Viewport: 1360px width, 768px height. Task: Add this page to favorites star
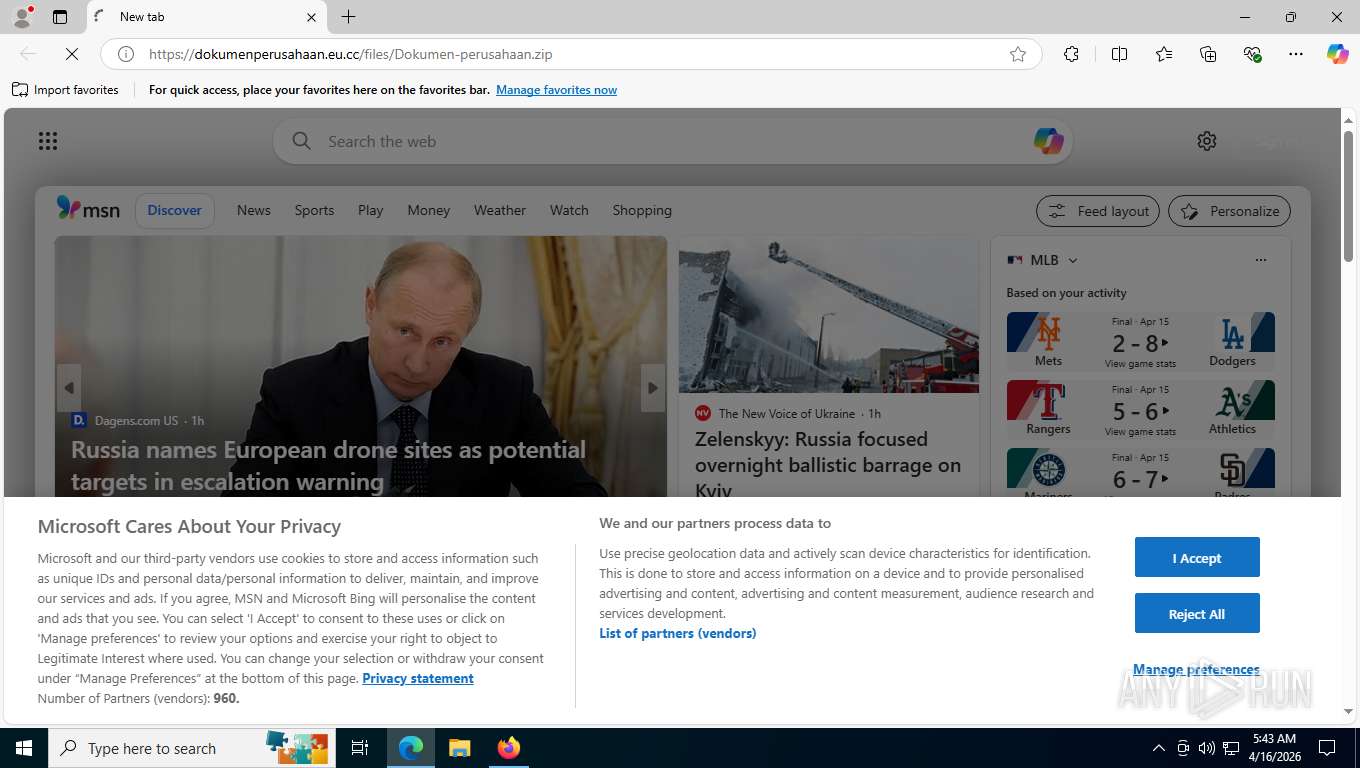pos(1018,54)
